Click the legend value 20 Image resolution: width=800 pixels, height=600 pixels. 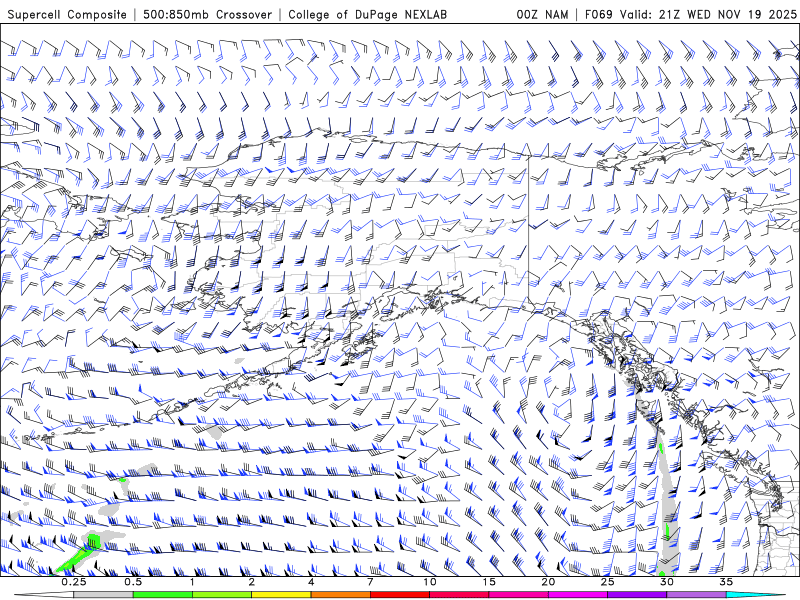click(x=548, y=582)
